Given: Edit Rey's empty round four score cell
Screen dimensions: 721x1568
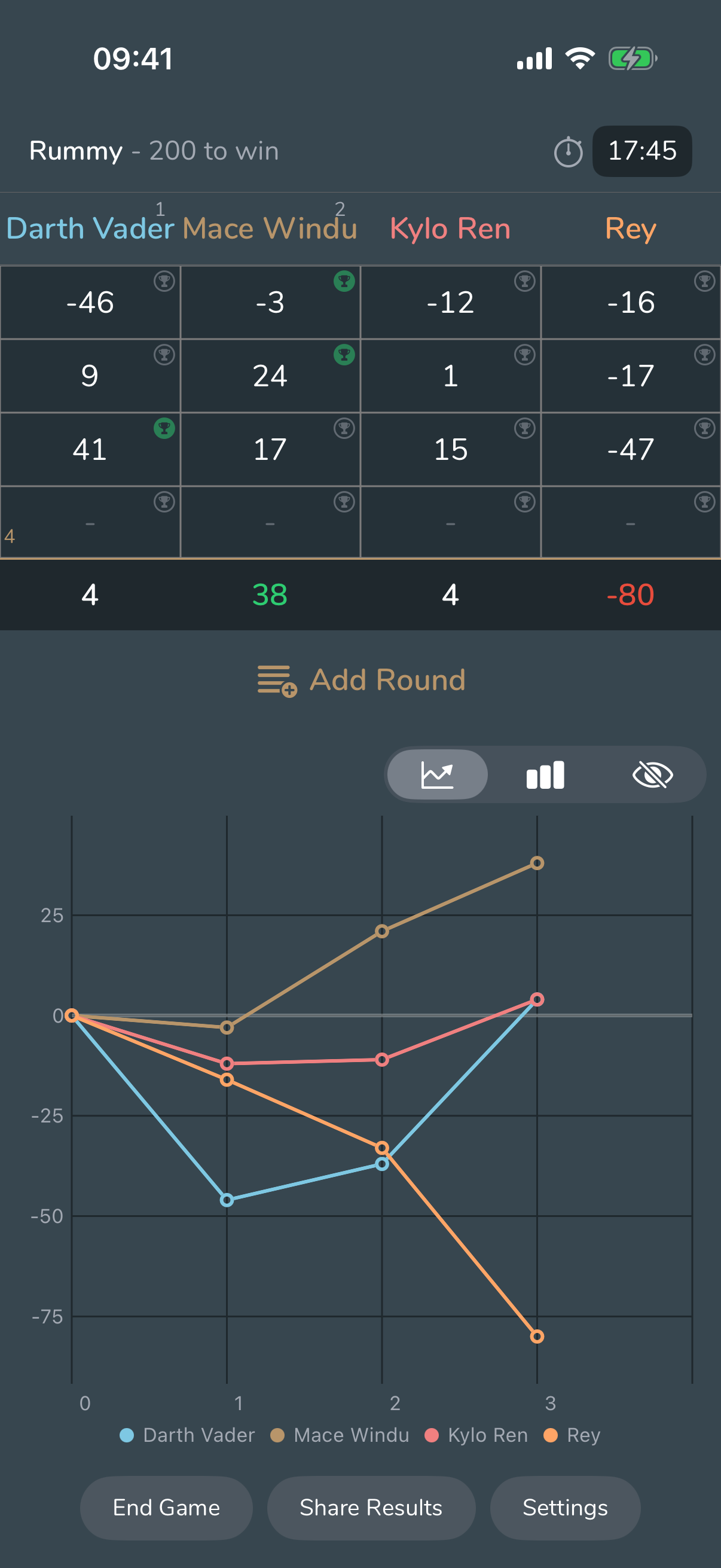Looking at the screenshot, I should coord(630,523).
